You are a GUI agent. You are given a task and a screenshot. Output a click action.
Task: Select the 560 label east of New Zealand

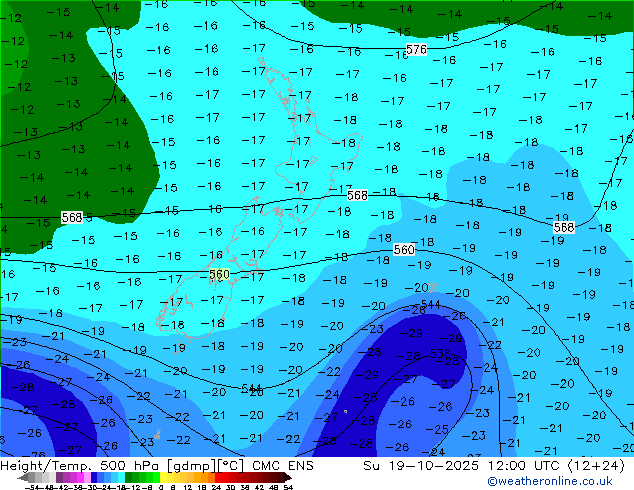404,250
